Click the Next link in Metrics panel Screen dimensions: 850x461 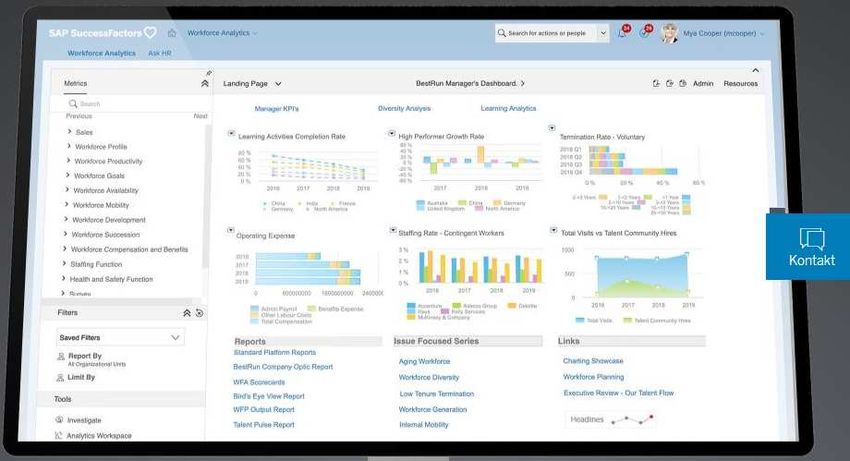click(200, 116)
